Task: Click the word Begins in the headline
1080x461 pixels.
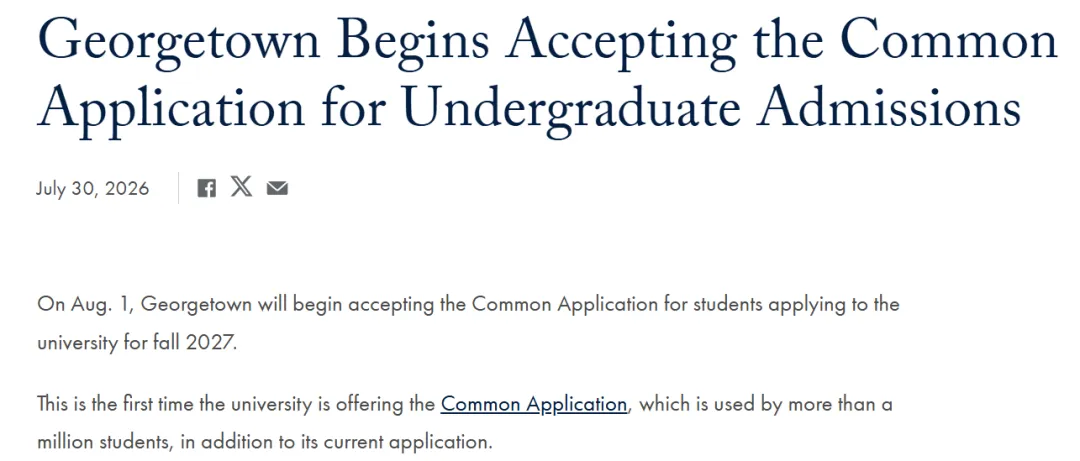Action: point(413,41)
